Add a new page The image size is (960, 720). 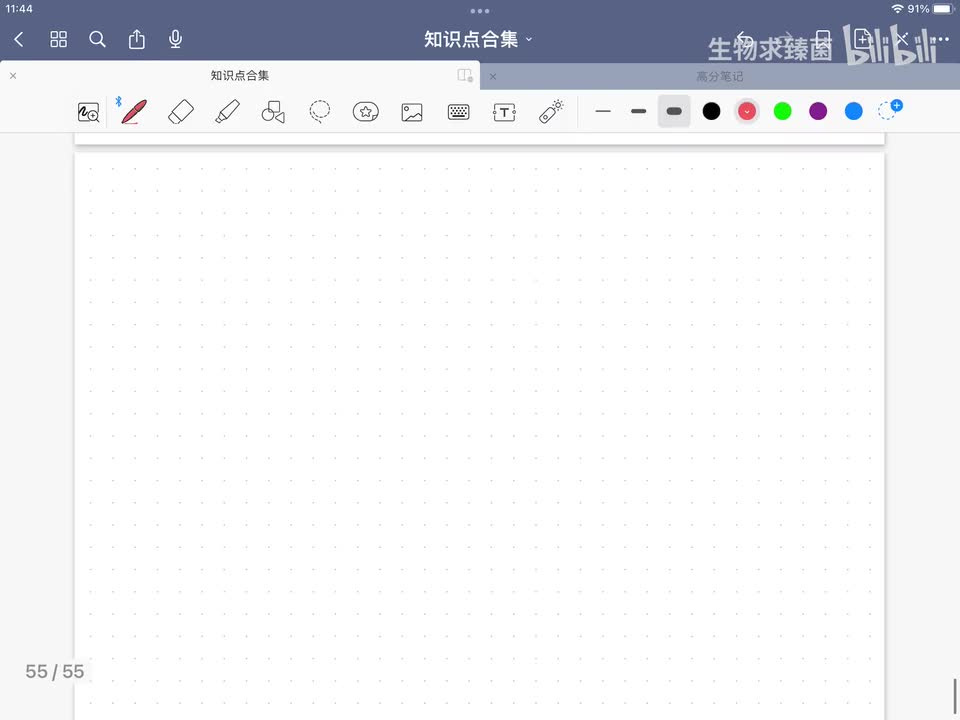pos(863,39)
